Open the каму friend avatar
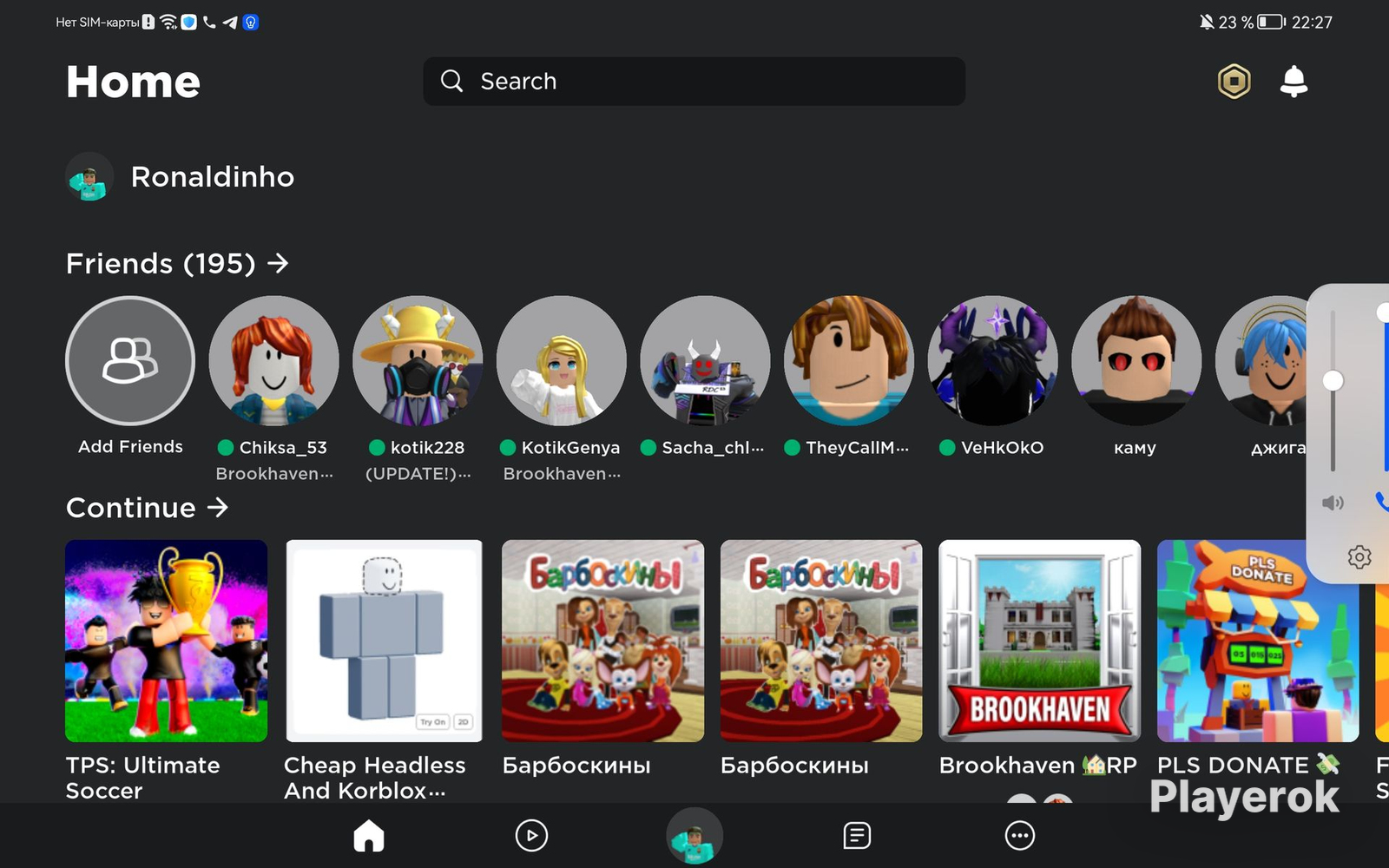The width and height of the screenshot is (1389, 868). 1136,361
